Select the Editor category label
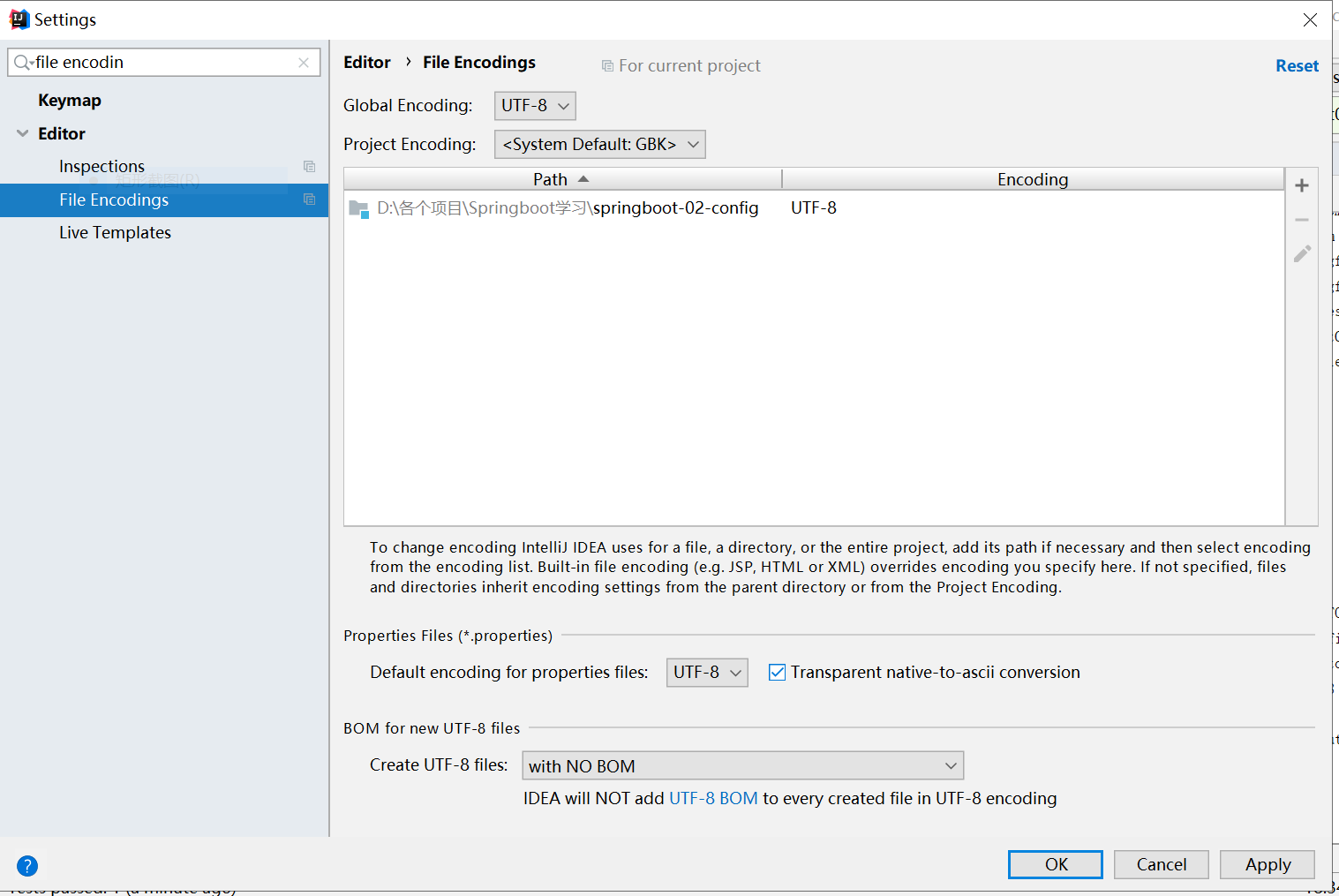Image resolution: width=1339 pixels, height=896 pixels. click(62, 133)
